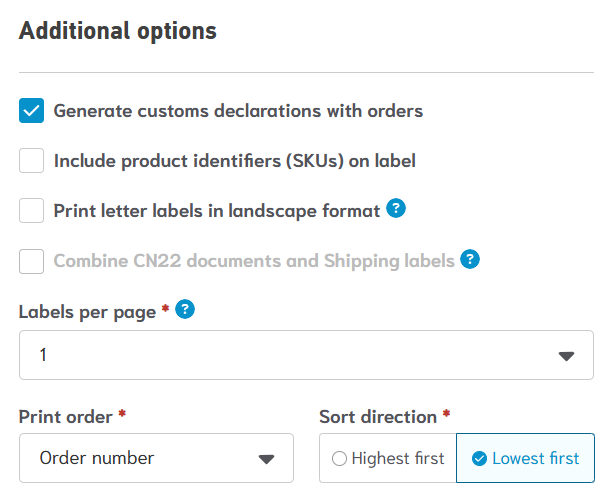
Task: Select the Highest first sort direction
Action: (x=387, y=459)
